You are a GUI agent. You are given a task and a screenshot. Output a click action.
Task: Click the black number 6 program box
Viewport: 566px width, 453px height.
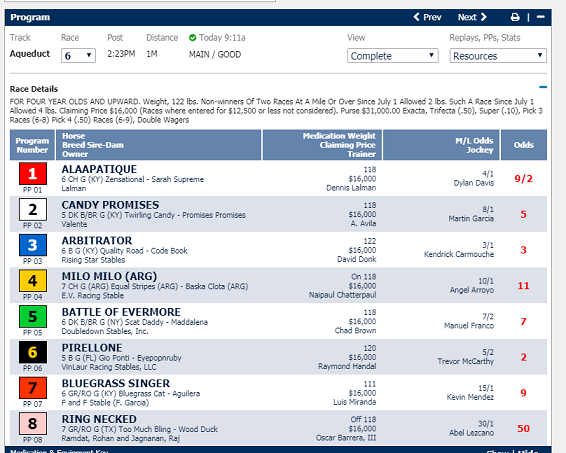(33, 352)
